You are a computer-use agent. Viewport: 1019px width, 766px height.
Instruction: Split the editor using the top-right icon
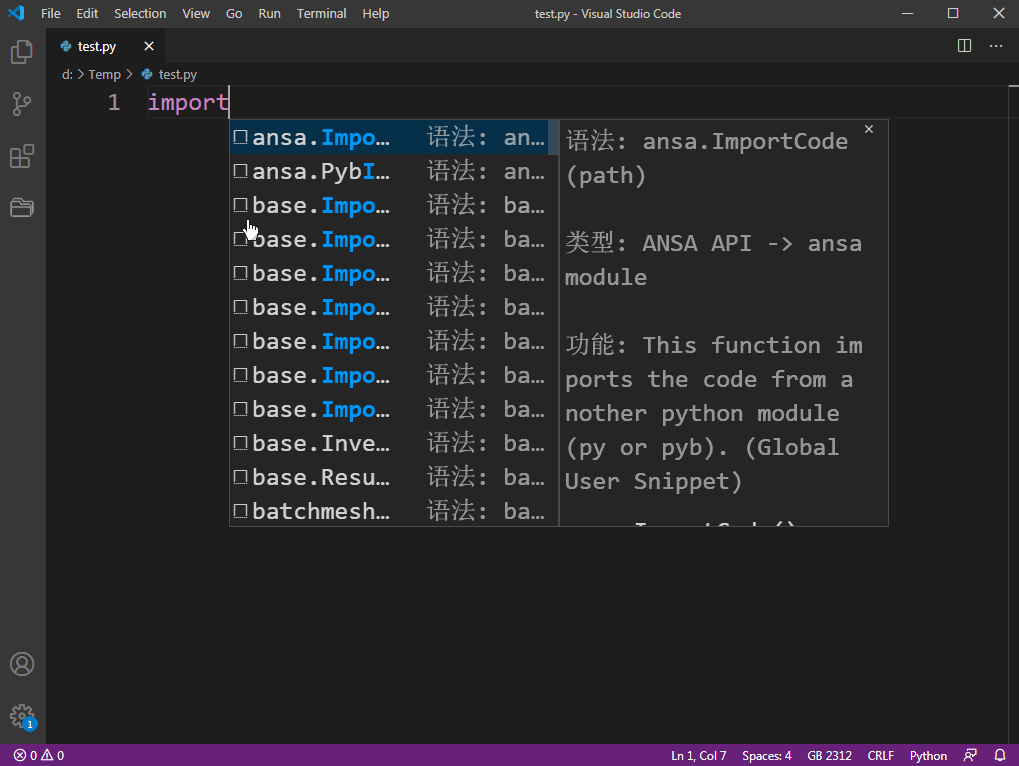tap(963, 45)
